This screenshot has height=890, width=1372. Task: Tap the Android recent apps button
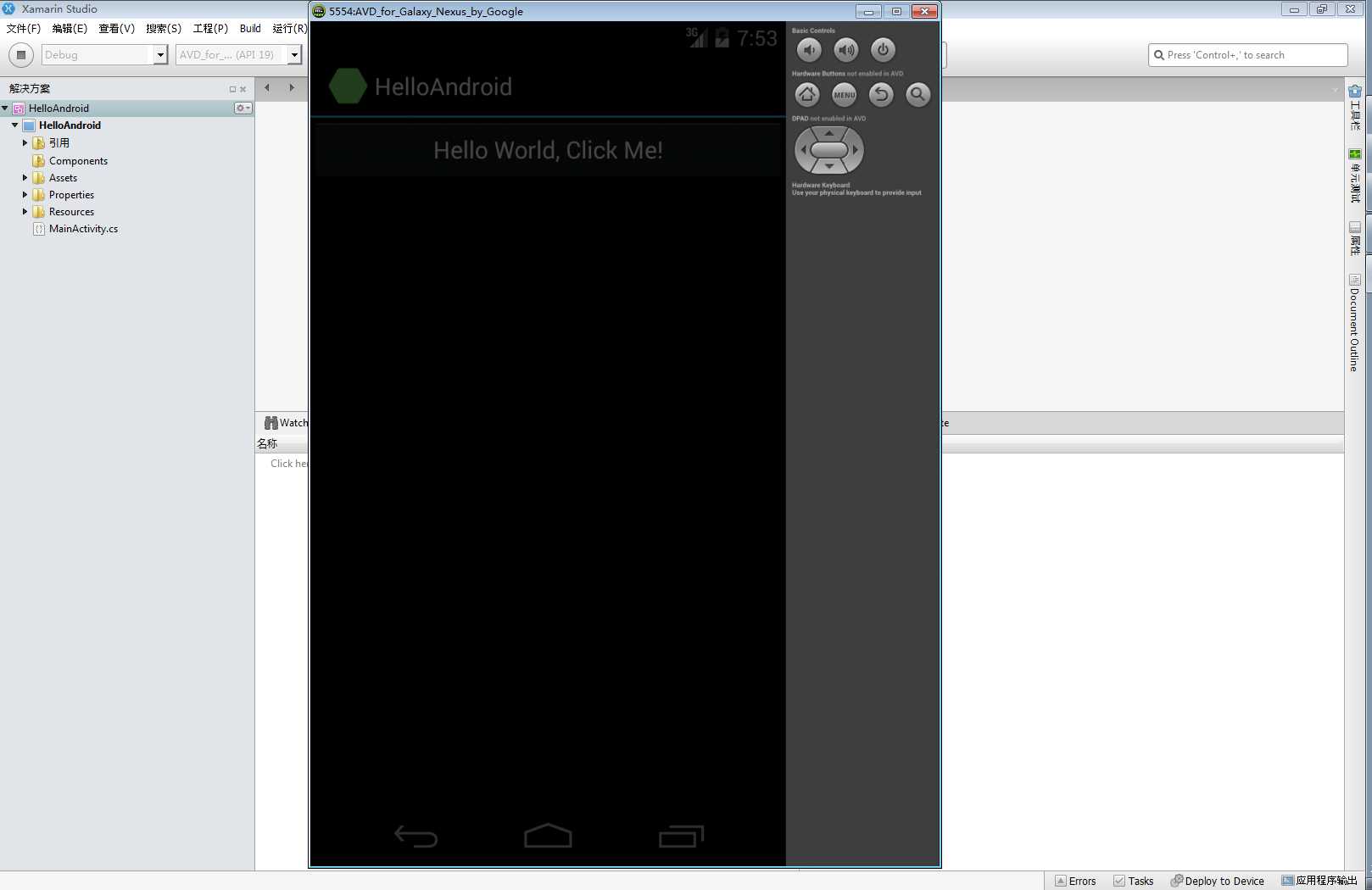[681, 837]
